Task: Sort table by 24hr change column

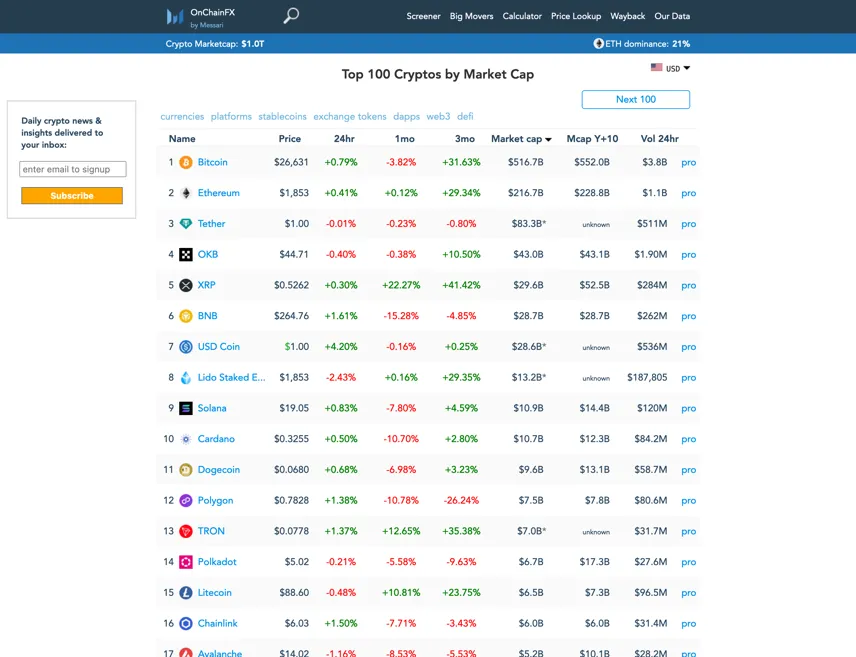Action: click(x=344, y=139)
